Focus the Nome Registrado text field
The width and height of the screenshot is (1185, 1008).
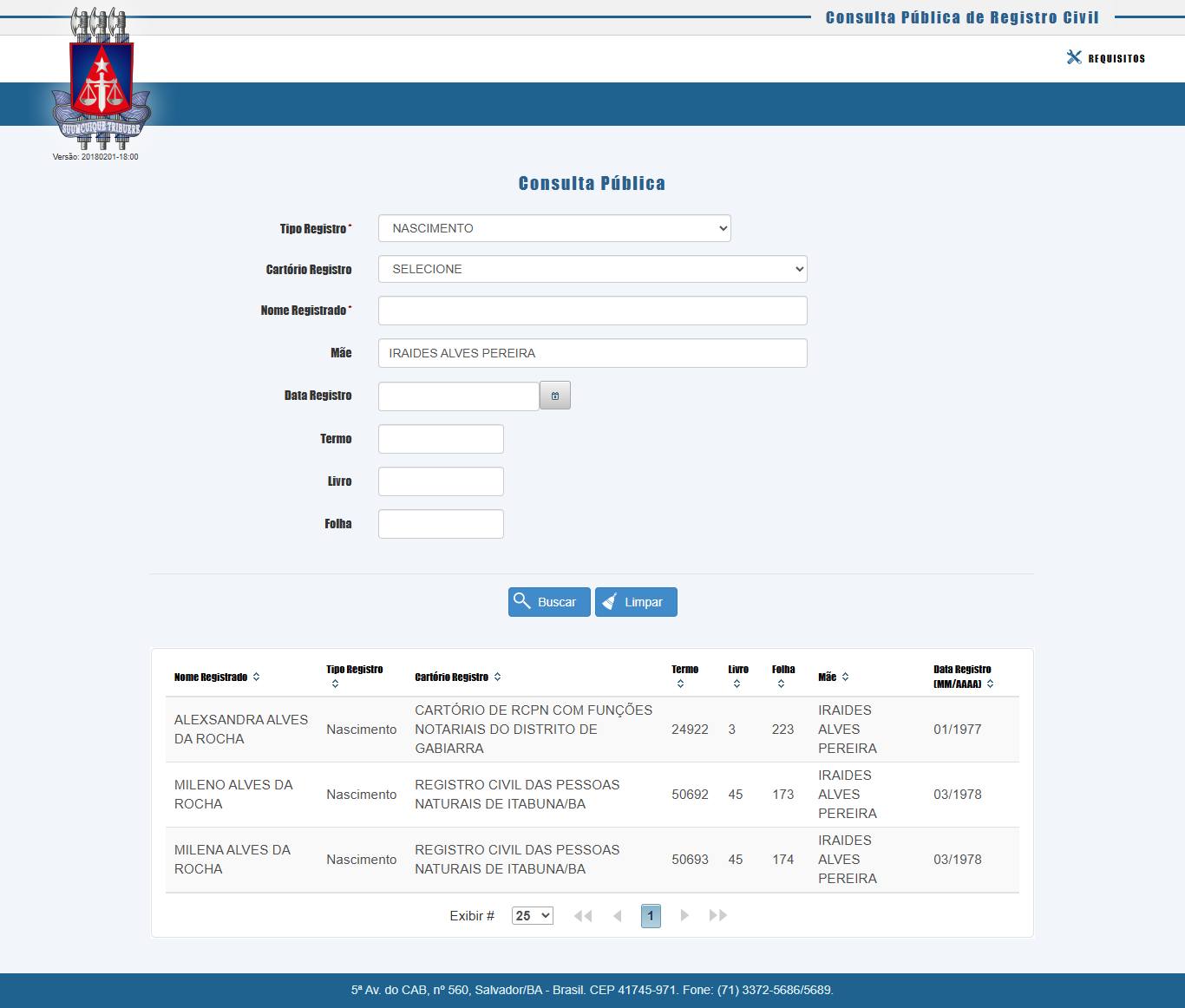pyautogui.click(x=592, y=311)
